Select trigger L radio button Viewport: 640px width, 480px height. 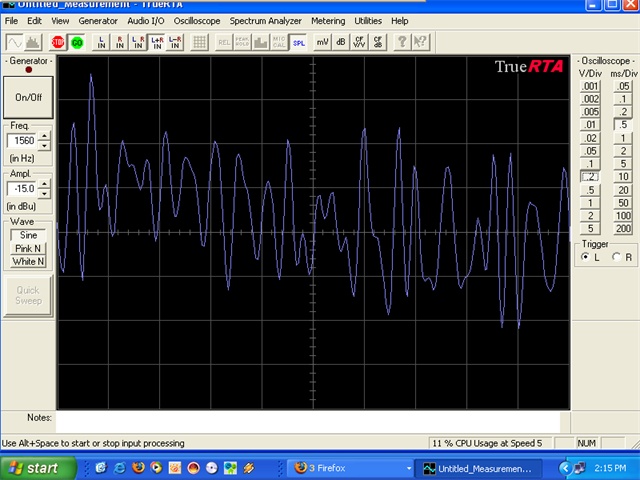coord(586,257)
